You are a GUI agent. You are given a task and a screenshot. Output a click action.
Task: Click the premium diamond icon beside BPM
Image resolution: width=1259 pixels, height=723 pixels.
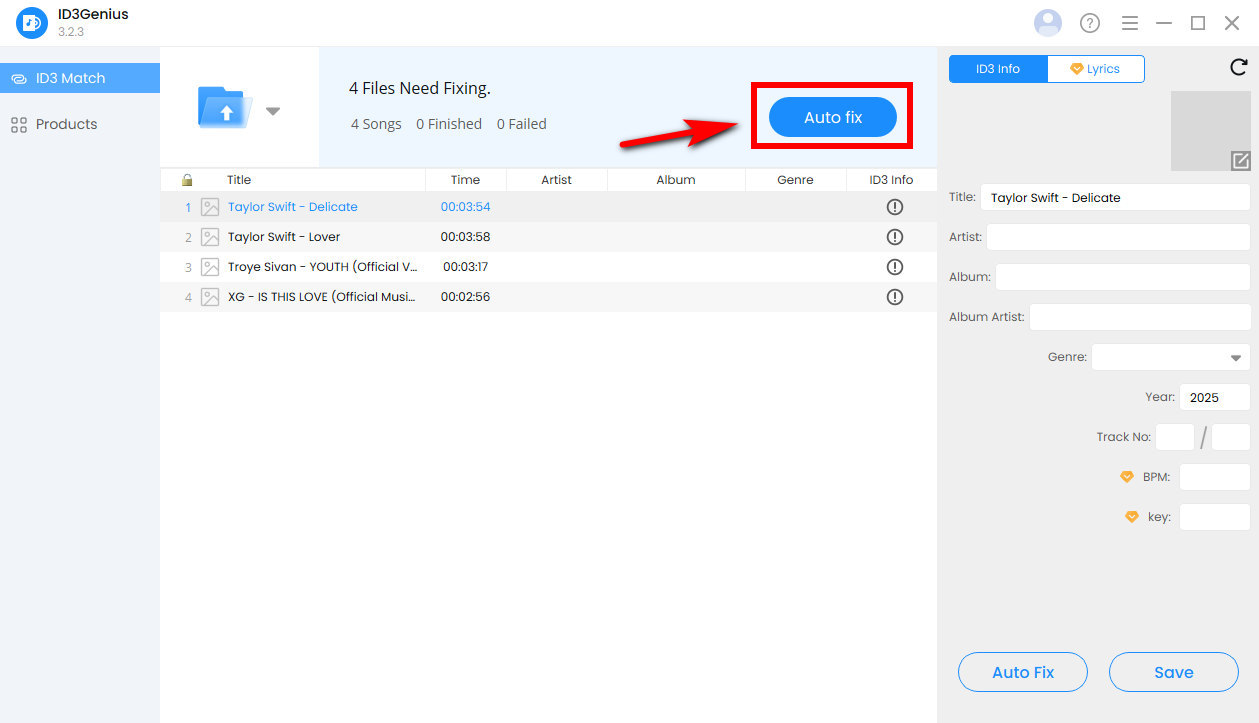tap(1127, 477)
